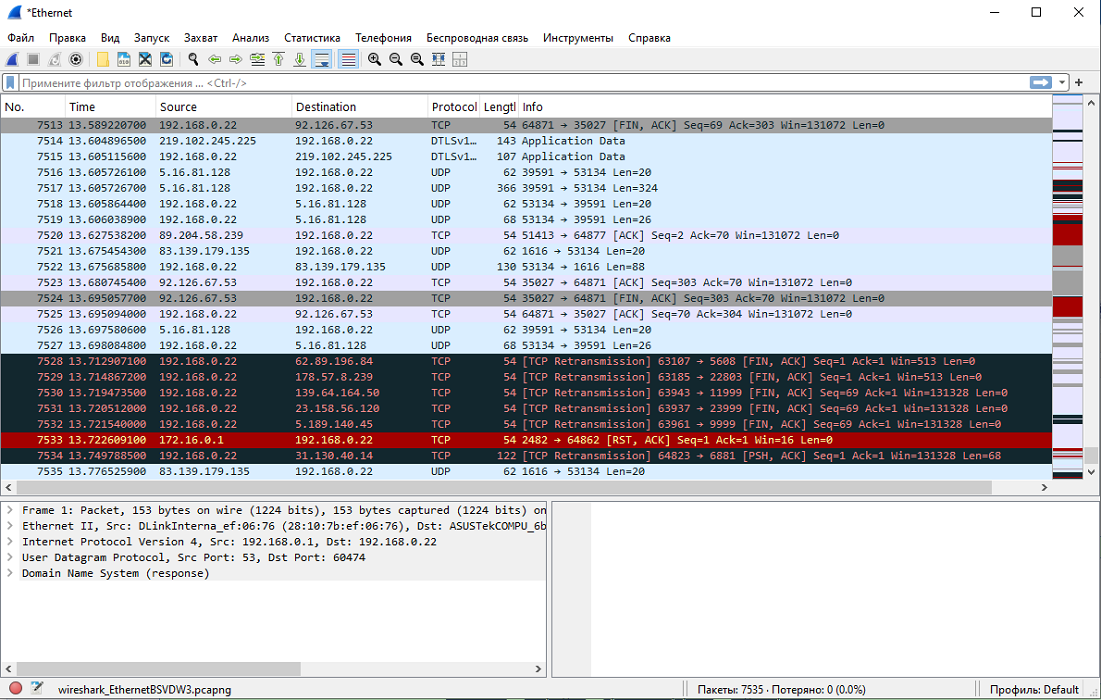Save the capture file icon

(x=124, y=60)
